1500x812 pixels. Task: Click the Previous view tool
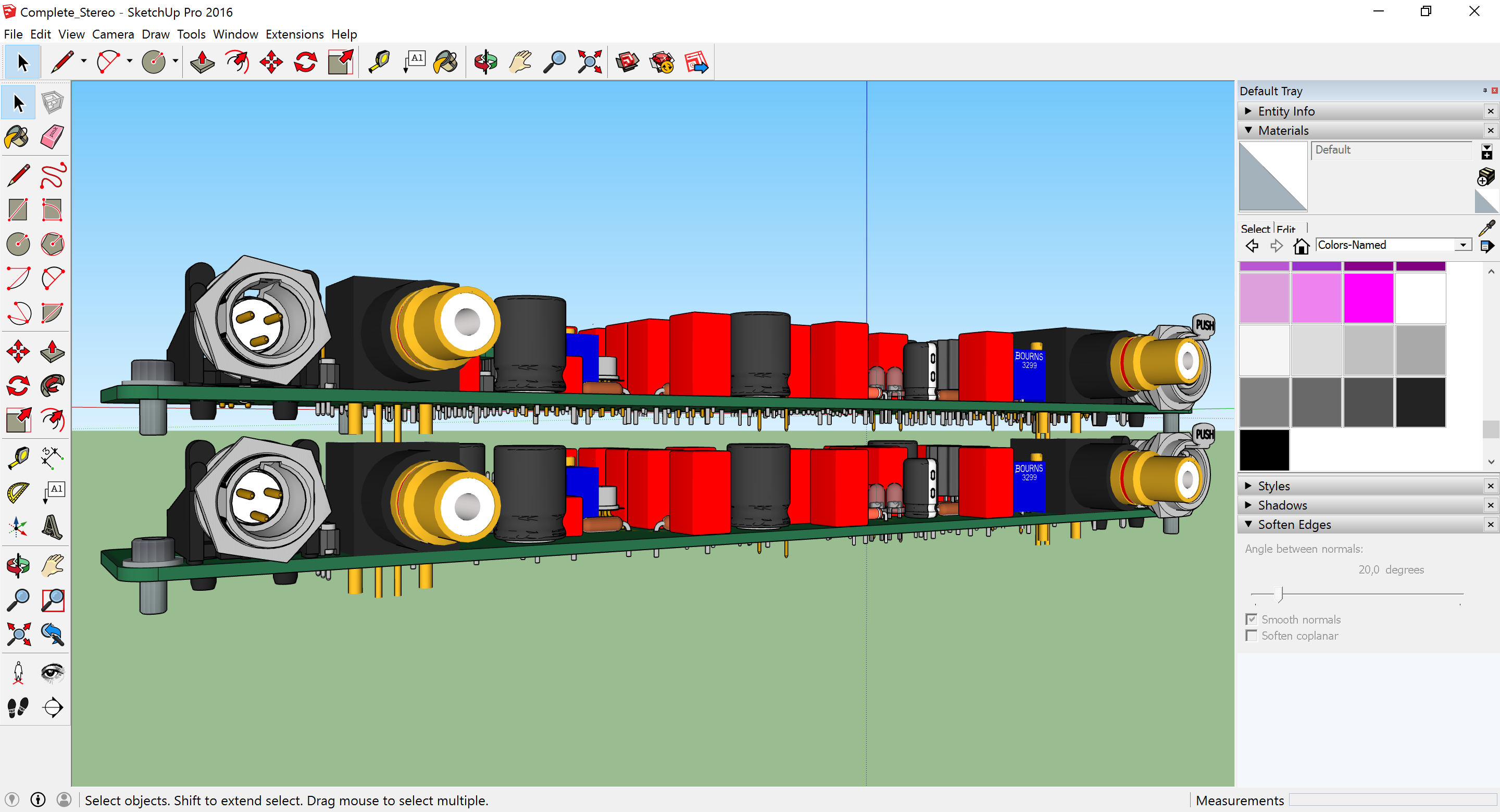click(53, 635)
